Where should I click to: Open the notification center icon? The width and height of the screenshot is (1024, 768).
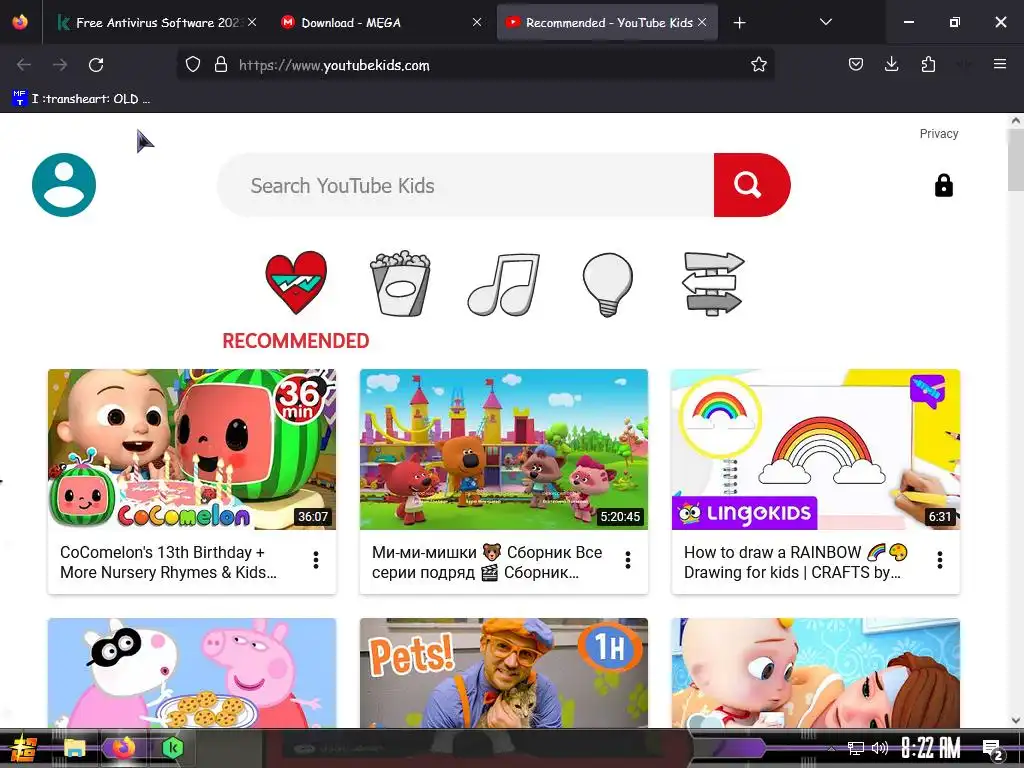tap(993, 749)
